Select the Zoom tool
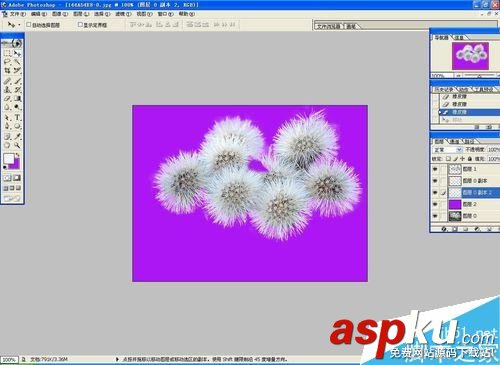 pos(17,145)
